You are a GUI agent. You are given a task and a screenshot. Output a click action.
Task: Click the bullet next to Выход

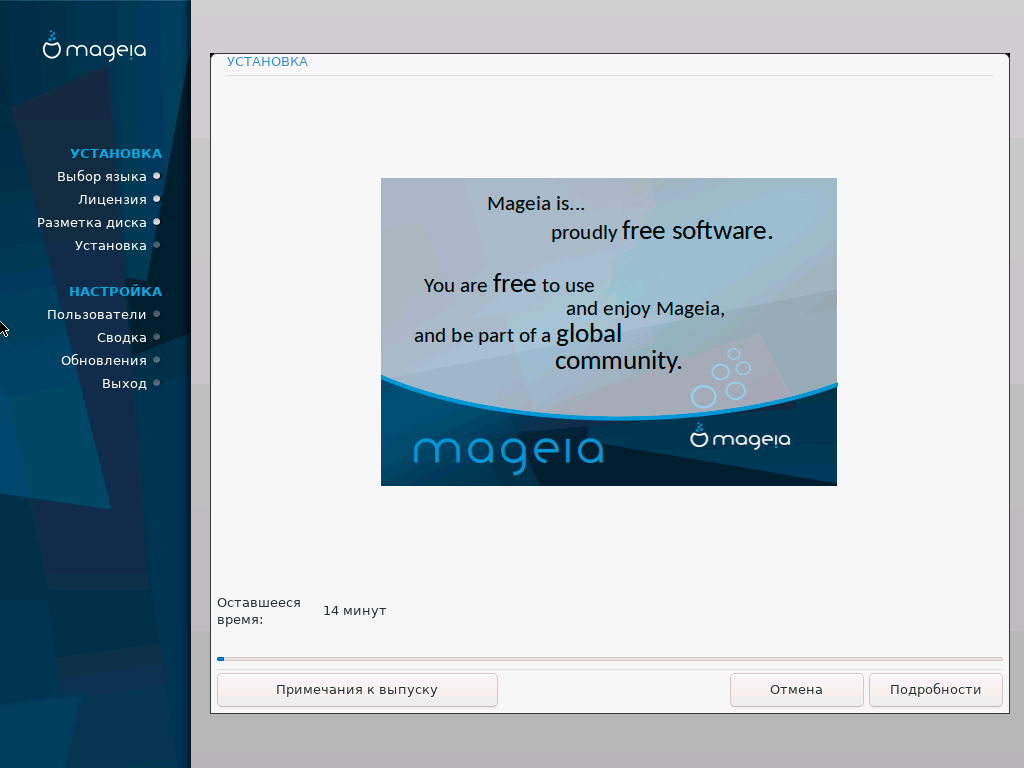pos(157,383)
